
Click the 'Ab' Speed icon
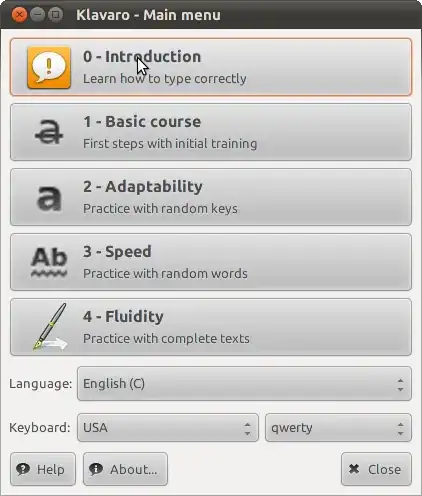tap(49, 262)
